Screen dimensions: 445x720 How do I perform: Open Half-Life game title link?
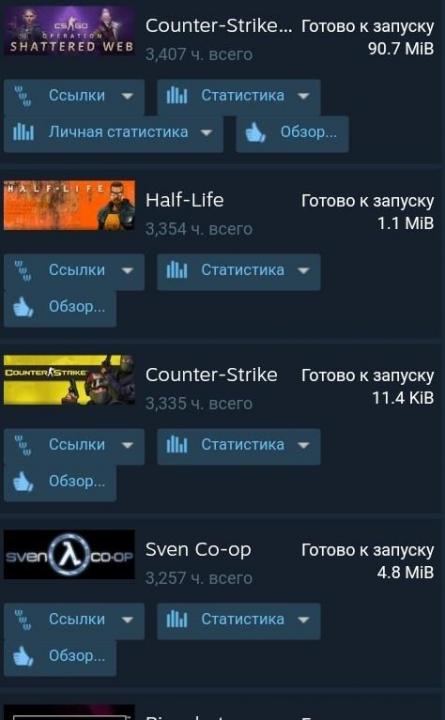(185, 200)
